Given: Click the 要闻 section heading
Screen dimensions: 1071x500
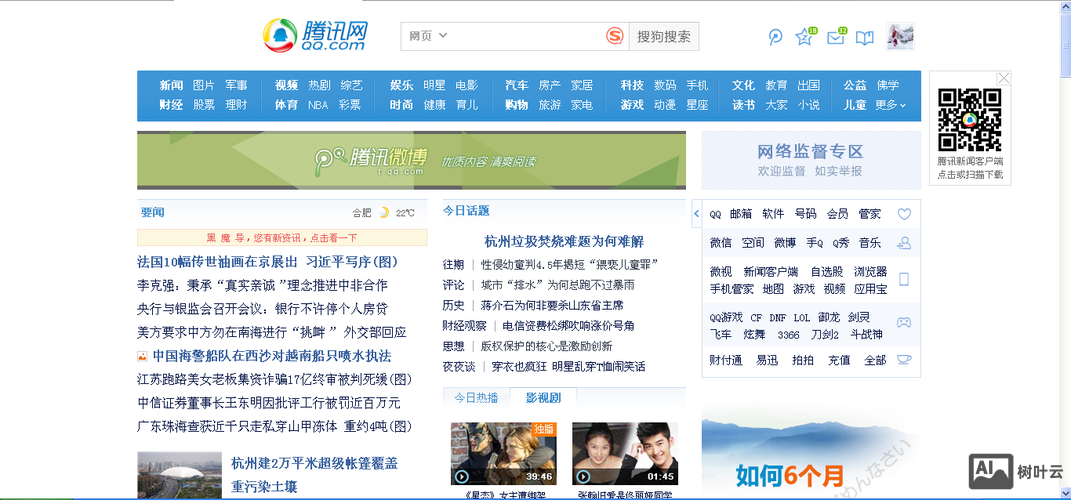Looking at the screenshot, I should tap(152, 212).
